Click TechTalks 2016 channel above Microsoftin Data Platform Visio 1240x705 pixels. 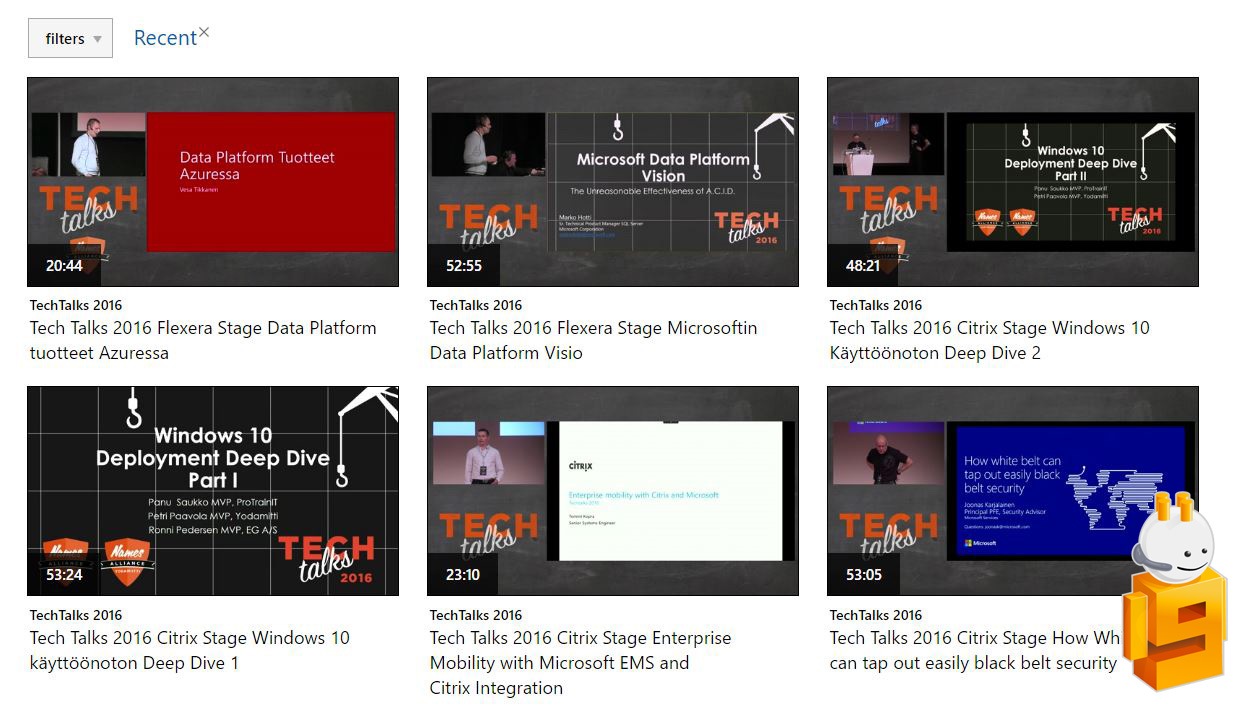pos(476,305)
